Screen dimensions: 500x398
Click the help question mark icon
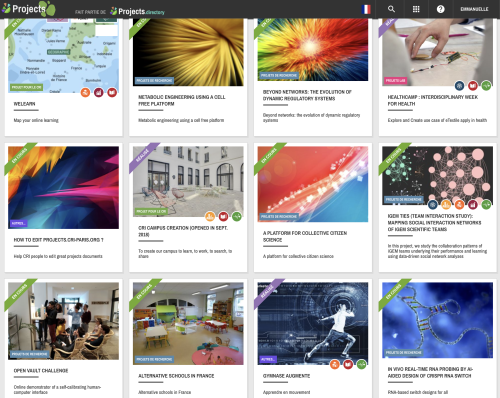click(440, 9)
